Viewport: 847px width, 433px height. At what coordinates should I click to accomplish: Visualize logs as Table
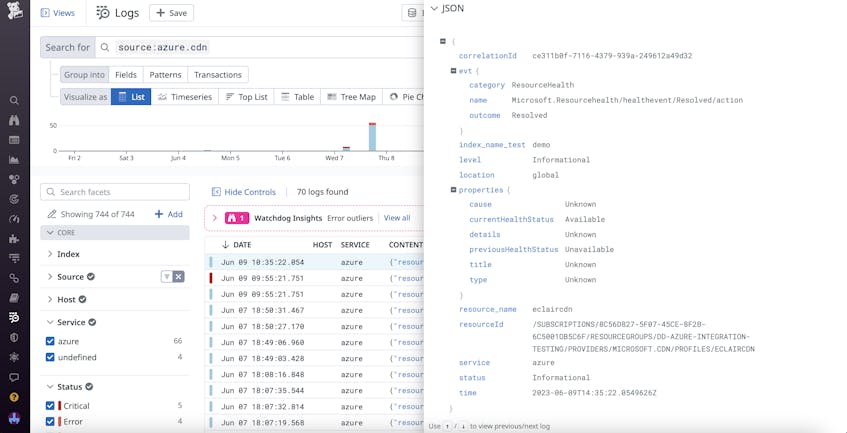click(298, 97)
